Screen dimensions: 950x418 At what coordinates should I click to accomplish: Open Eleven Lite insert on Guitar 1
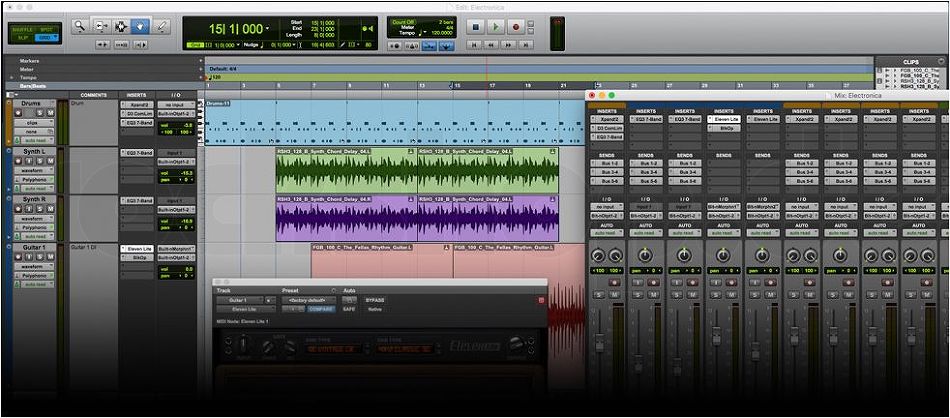coord(138,247)
